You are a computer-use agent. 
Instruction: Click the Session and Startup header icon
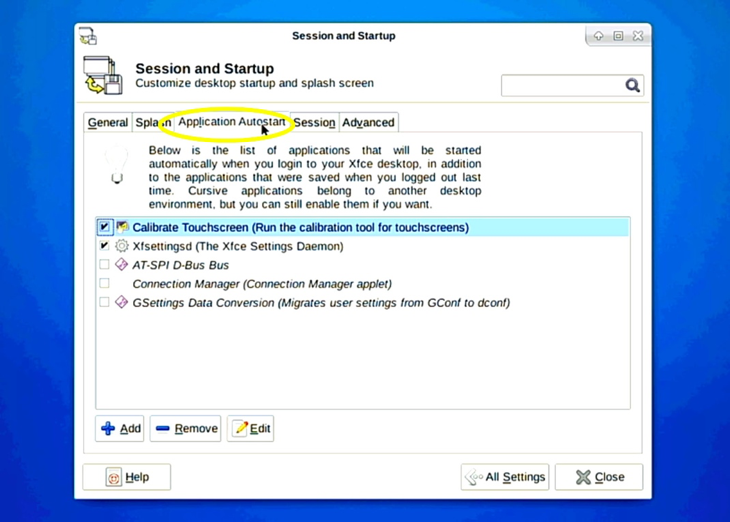(x=103, y=76)
